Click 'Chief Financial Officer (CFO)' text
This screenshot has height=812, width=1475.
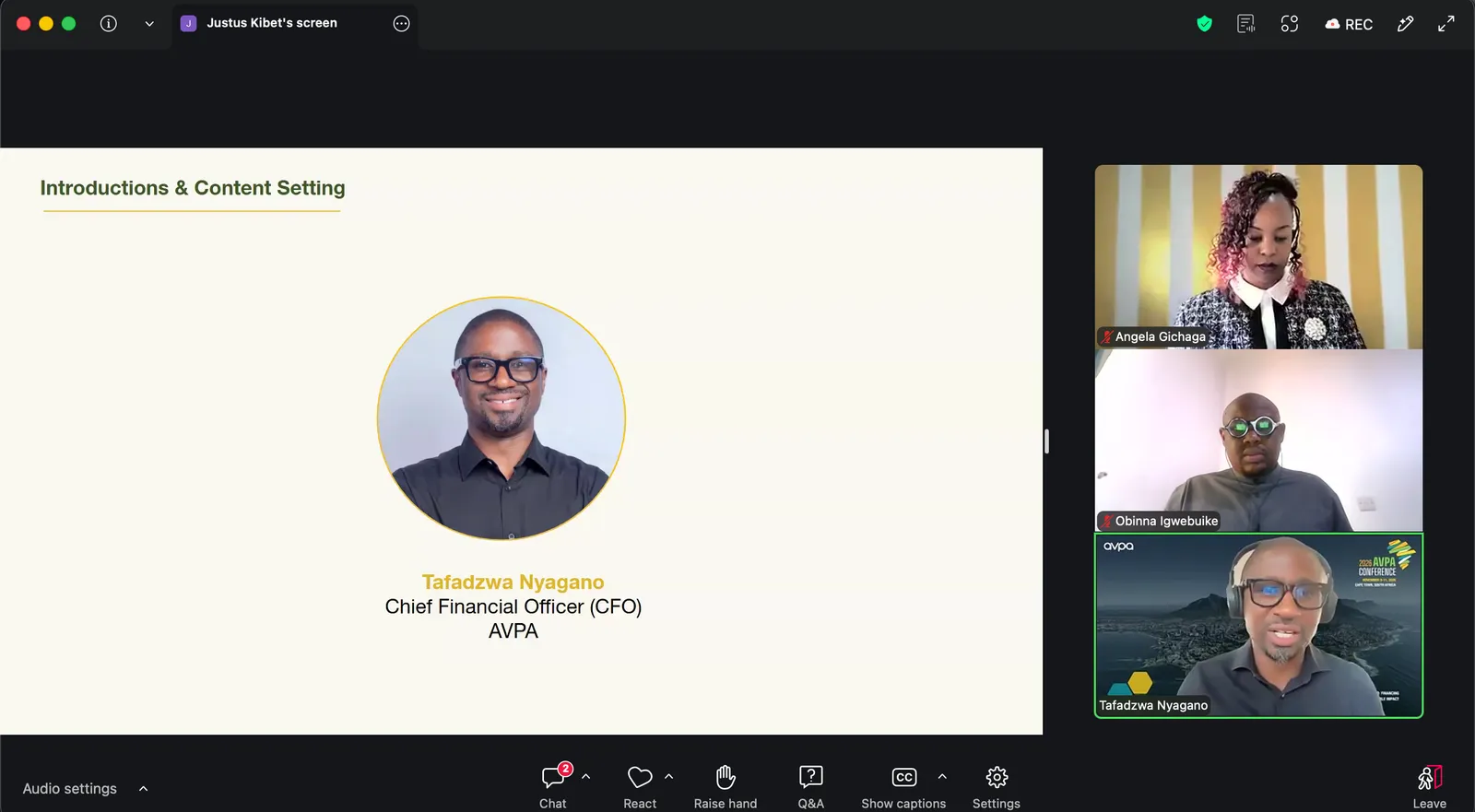point(513,606)
